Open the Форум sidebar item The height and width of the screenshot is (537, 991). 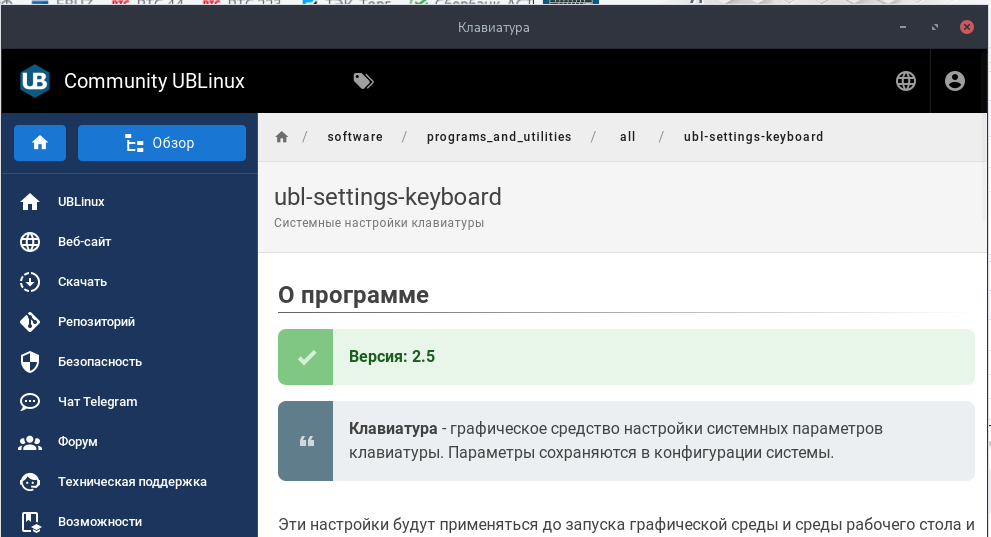click(x=78, y=442)
